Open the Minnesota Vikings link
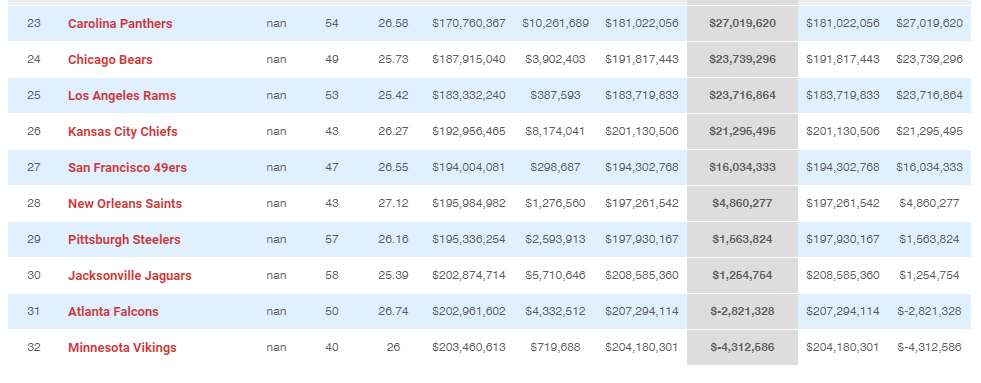The image size is (981, 383). (122, 348)
